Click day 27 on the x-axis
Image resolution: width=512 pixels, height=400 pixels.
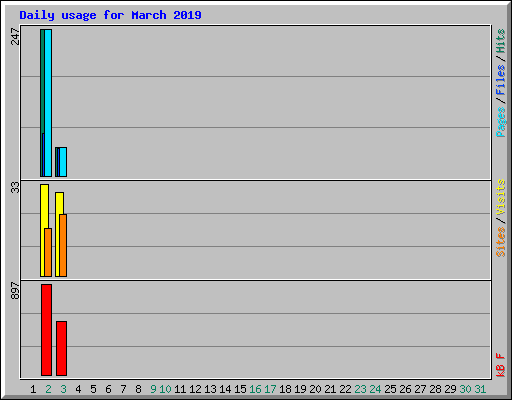coord(420,389)
